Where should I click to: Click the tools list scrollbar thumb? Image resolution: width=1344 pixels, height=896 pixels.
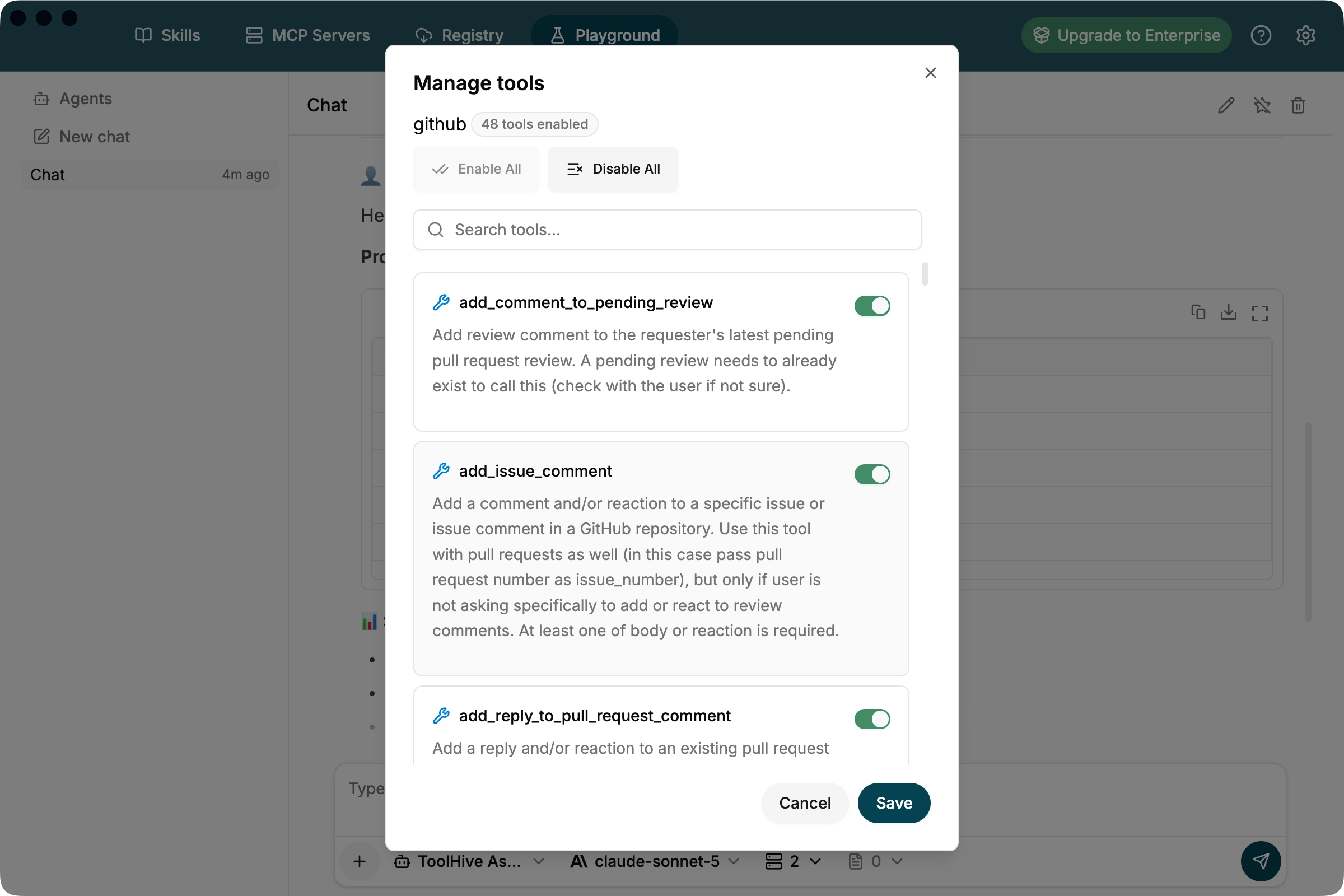[x=925, y=274]
